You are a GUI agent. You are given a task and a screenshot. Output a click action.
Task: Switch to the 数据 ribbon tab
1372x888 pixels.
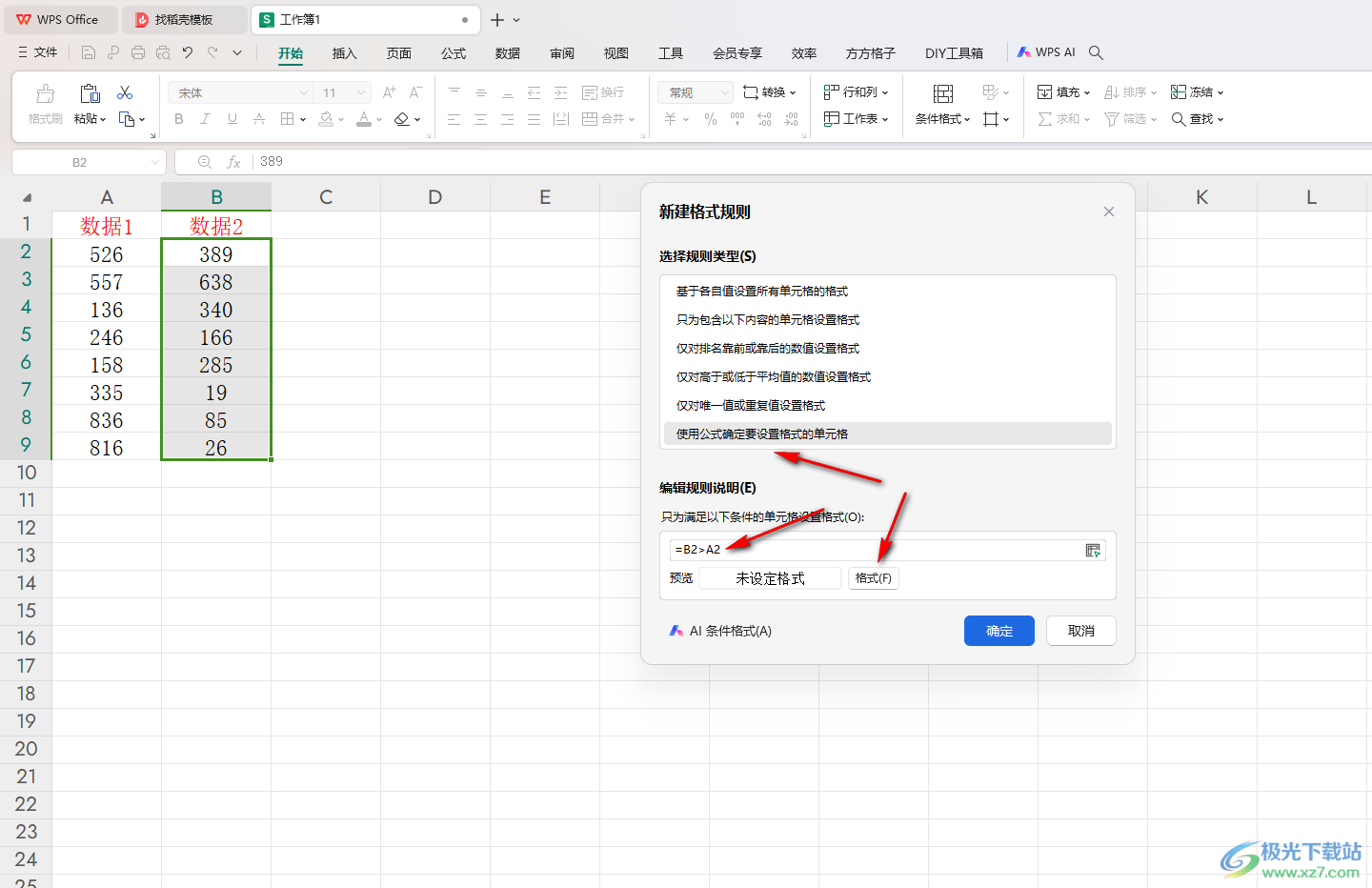(x=508, y=53)
